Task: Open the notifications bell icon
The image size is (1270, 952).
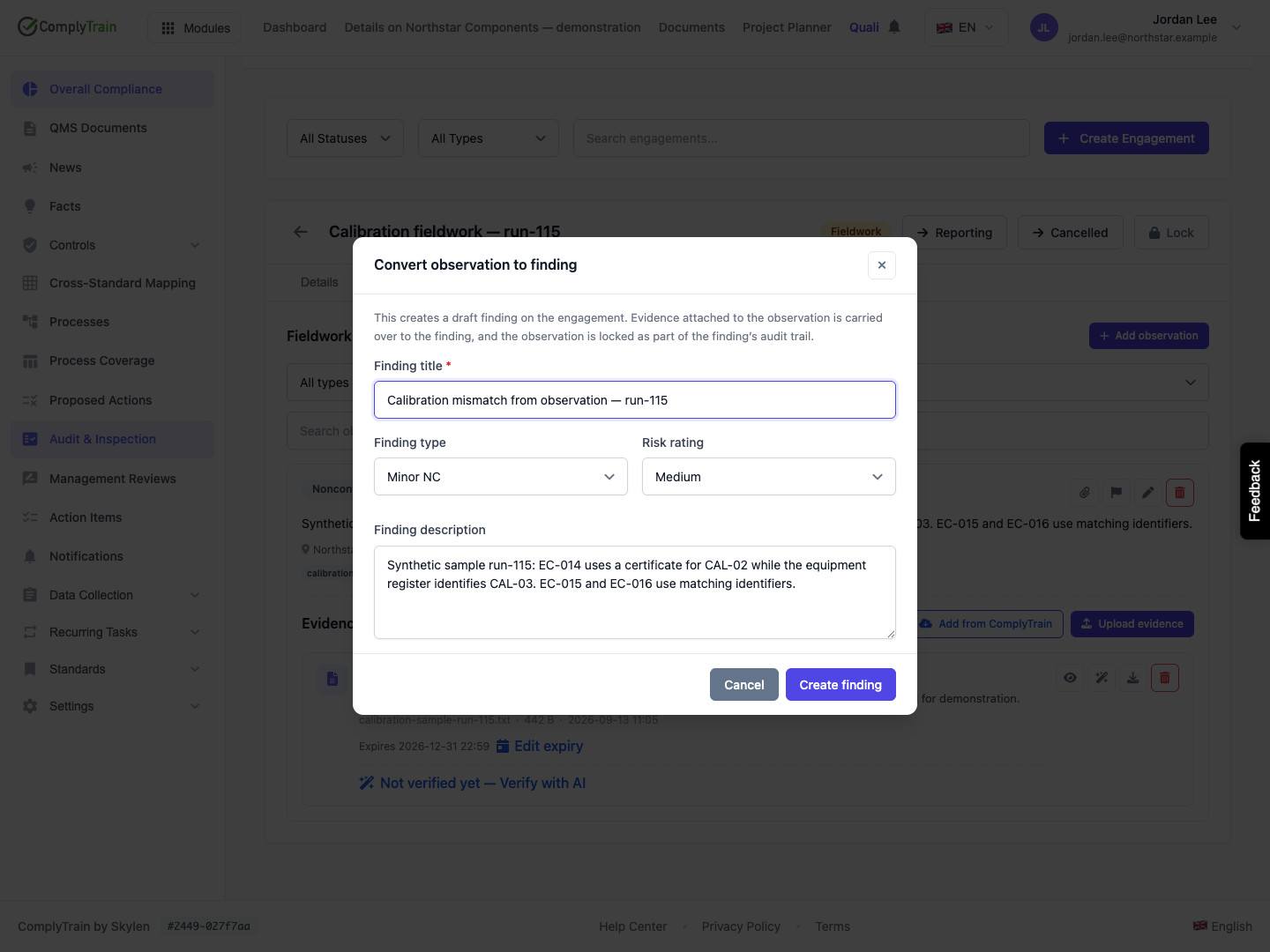Action: pos(894,27)
